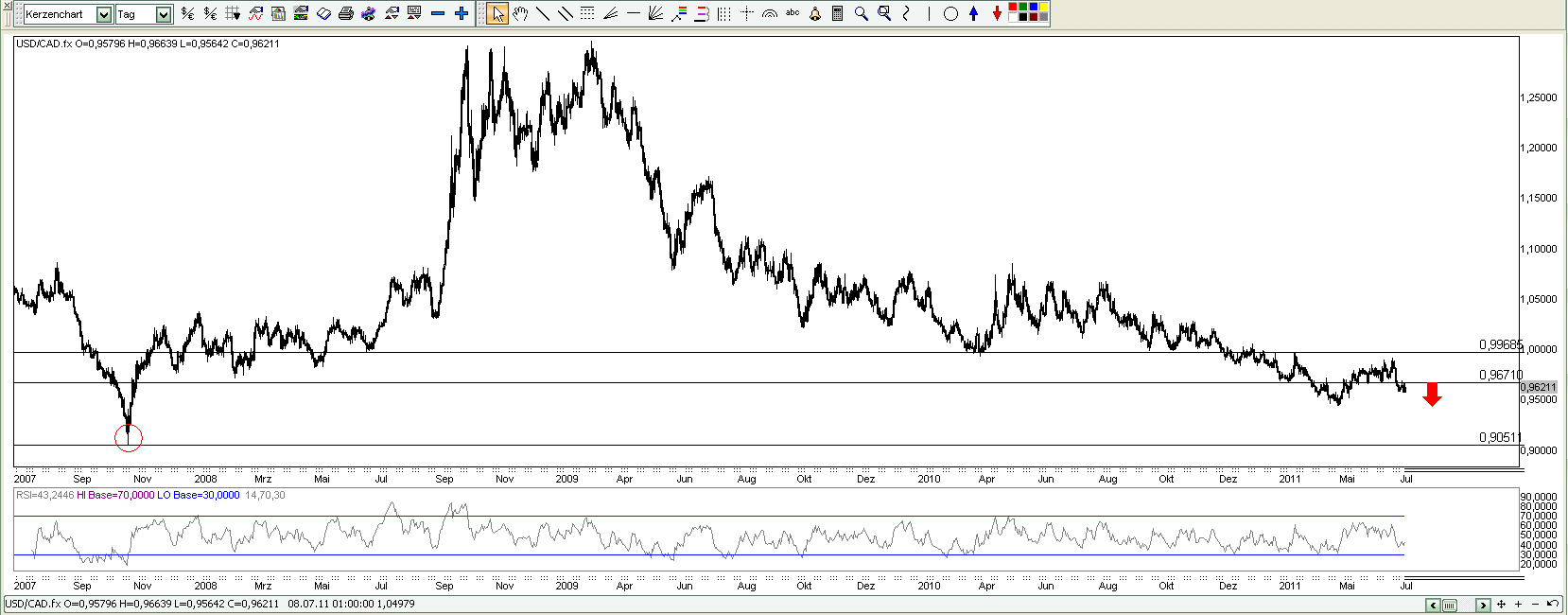
Task: Select the crosshair tool
Action: (x=747, y=13)
